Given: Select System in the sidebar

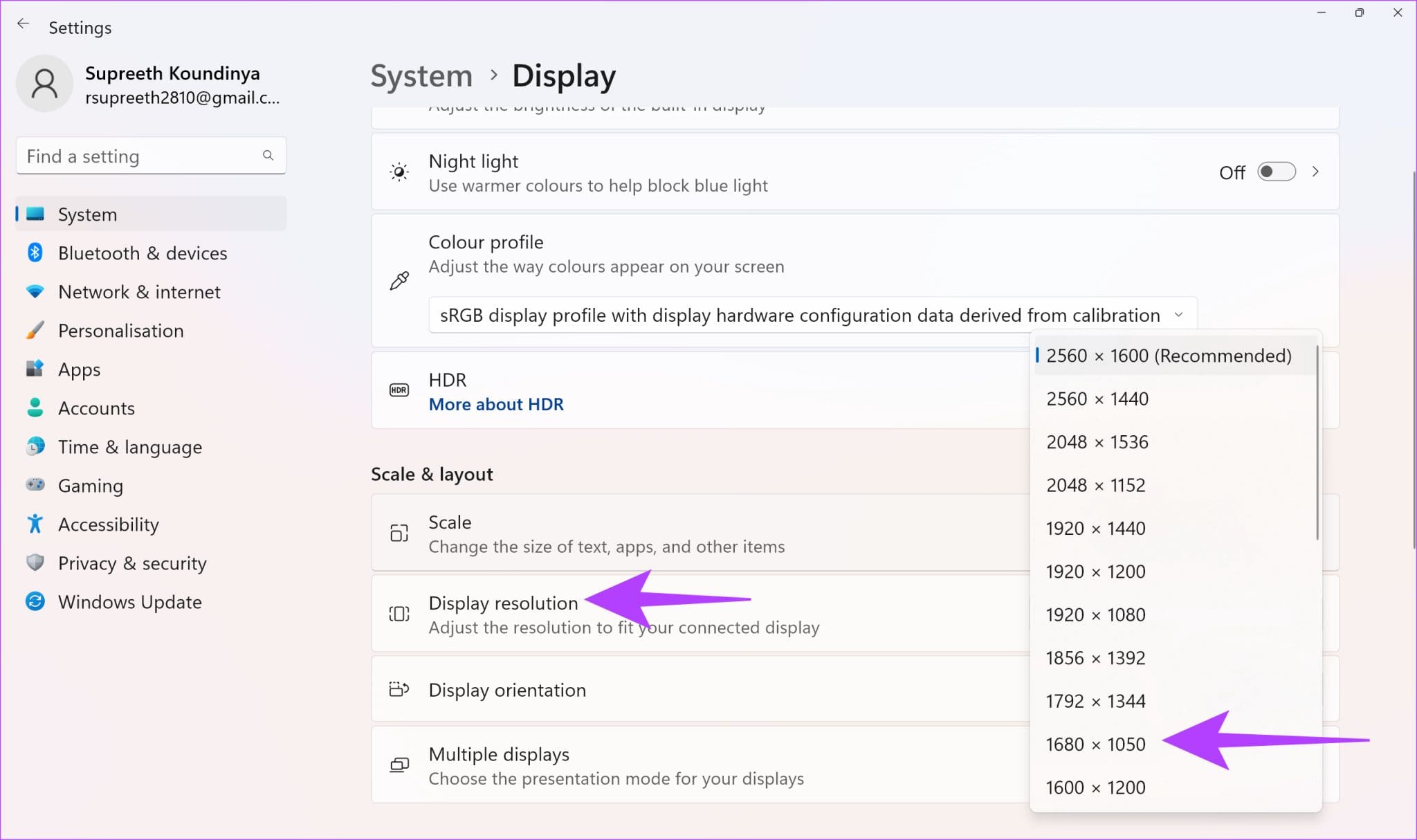Looking at the screenshot, I should pos(87,214).
